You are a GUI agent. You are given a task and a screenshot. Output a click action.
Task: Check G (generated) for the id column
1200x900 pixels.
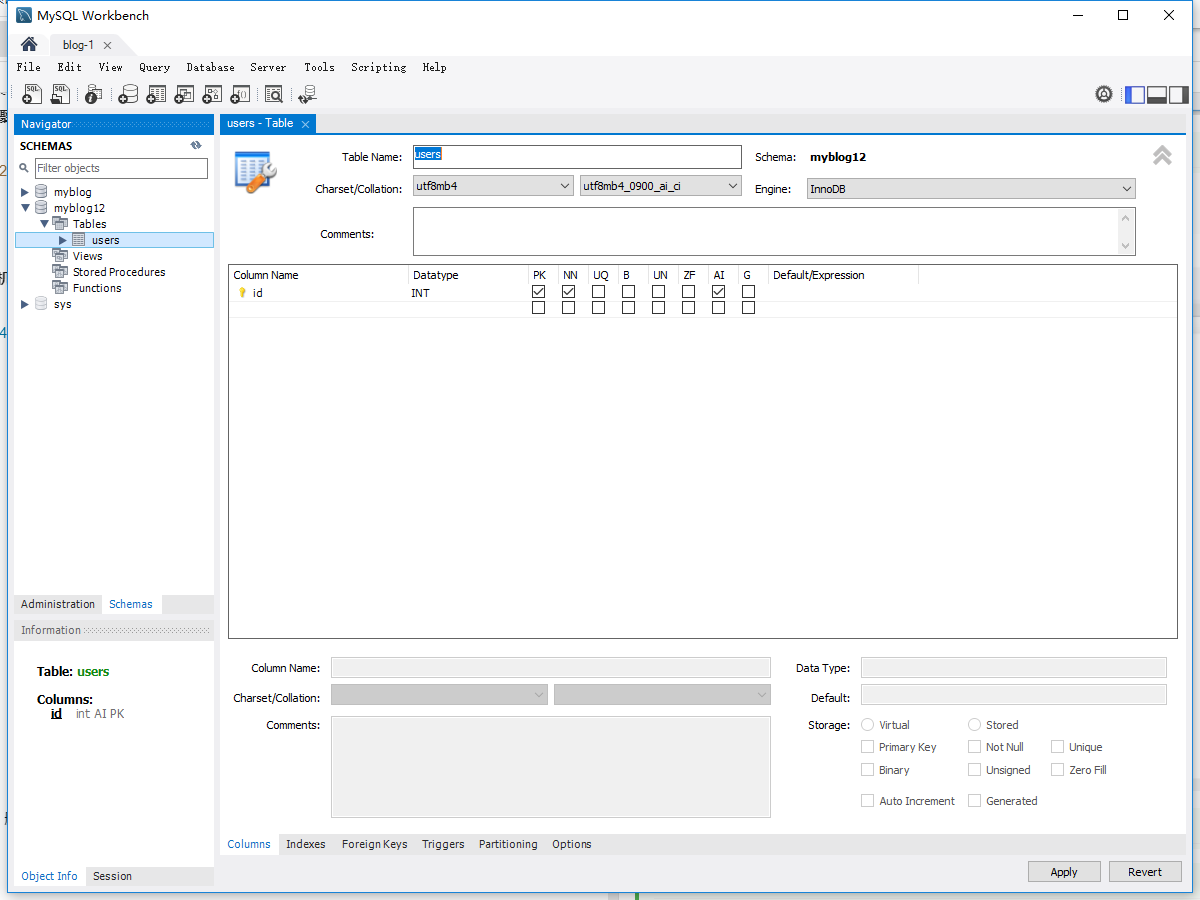[x=748, y=292]
